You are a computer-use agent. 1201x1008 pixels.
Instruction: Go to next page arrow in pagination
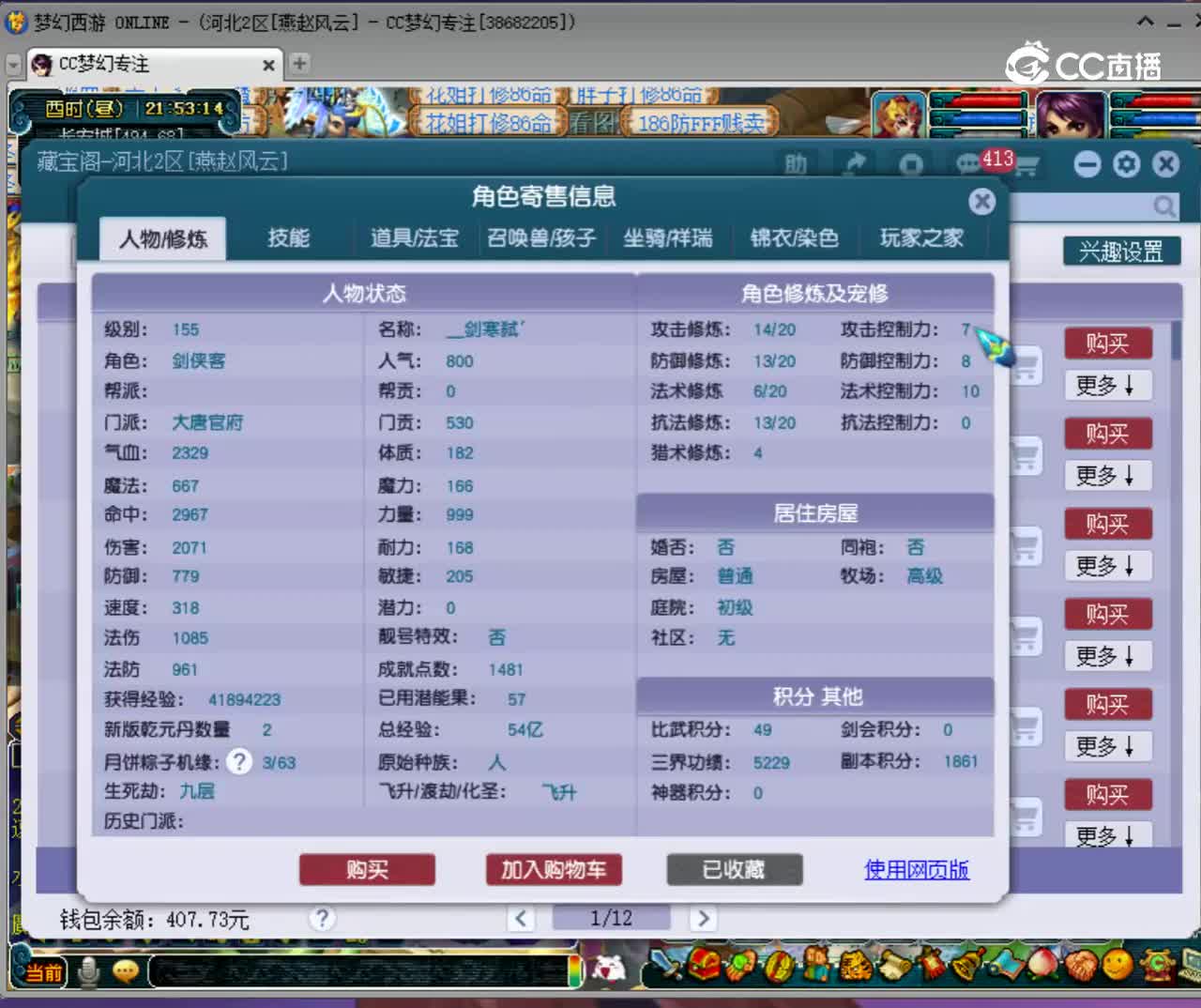click(x=703, y=918)
